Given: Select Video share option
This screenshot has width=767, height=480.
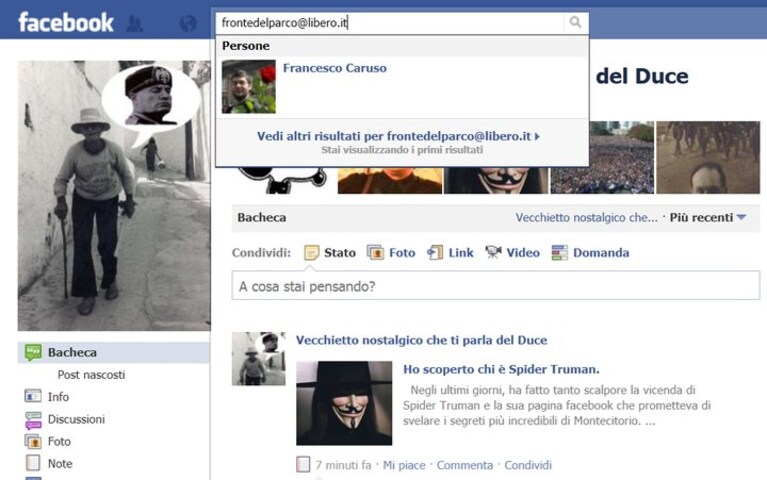Looking at the screenshot, I should pyautogui.click(x=523, y=252).
